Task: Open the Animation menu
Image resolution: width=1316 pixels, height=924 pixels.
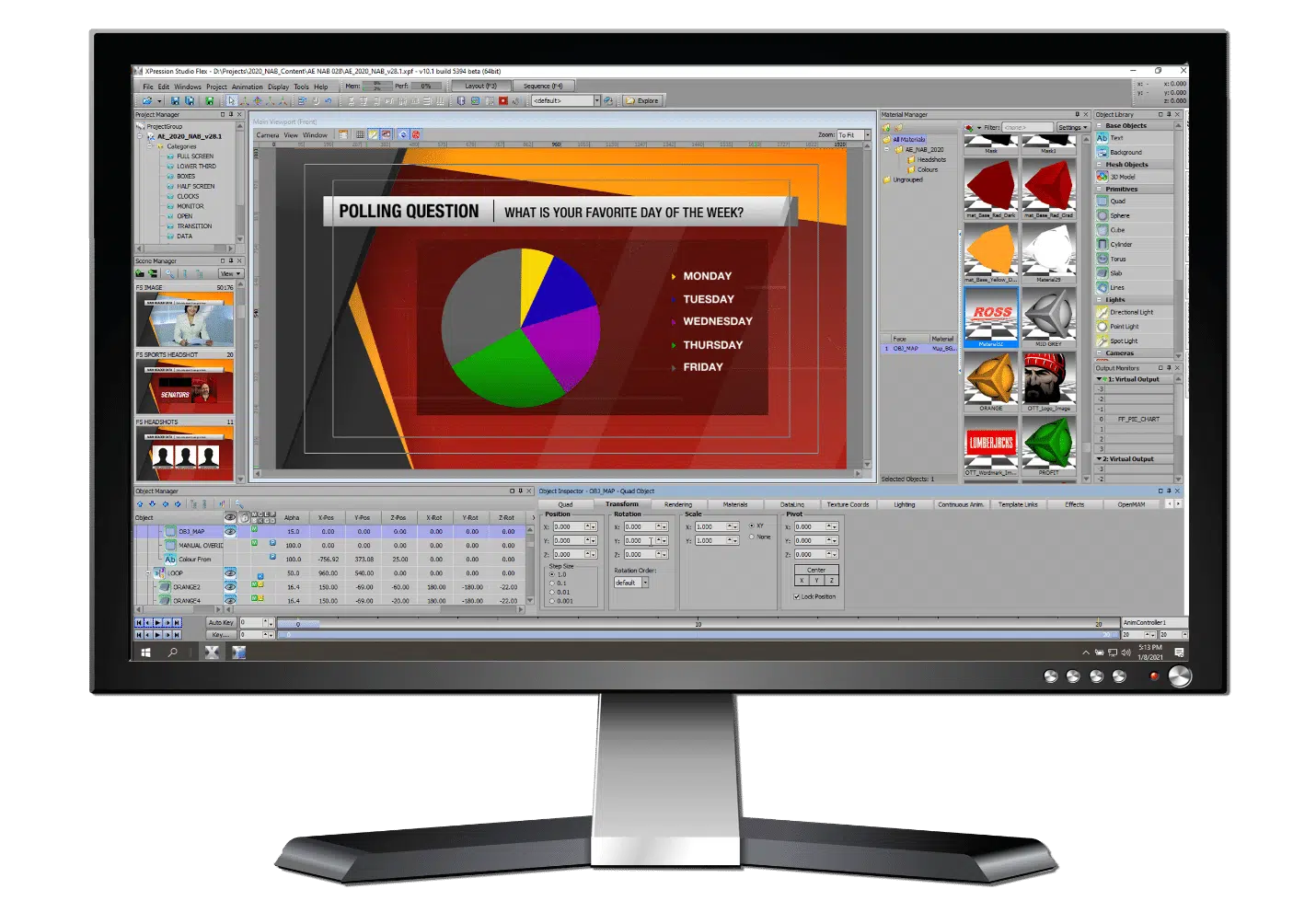Action: (x=247, y=87)
